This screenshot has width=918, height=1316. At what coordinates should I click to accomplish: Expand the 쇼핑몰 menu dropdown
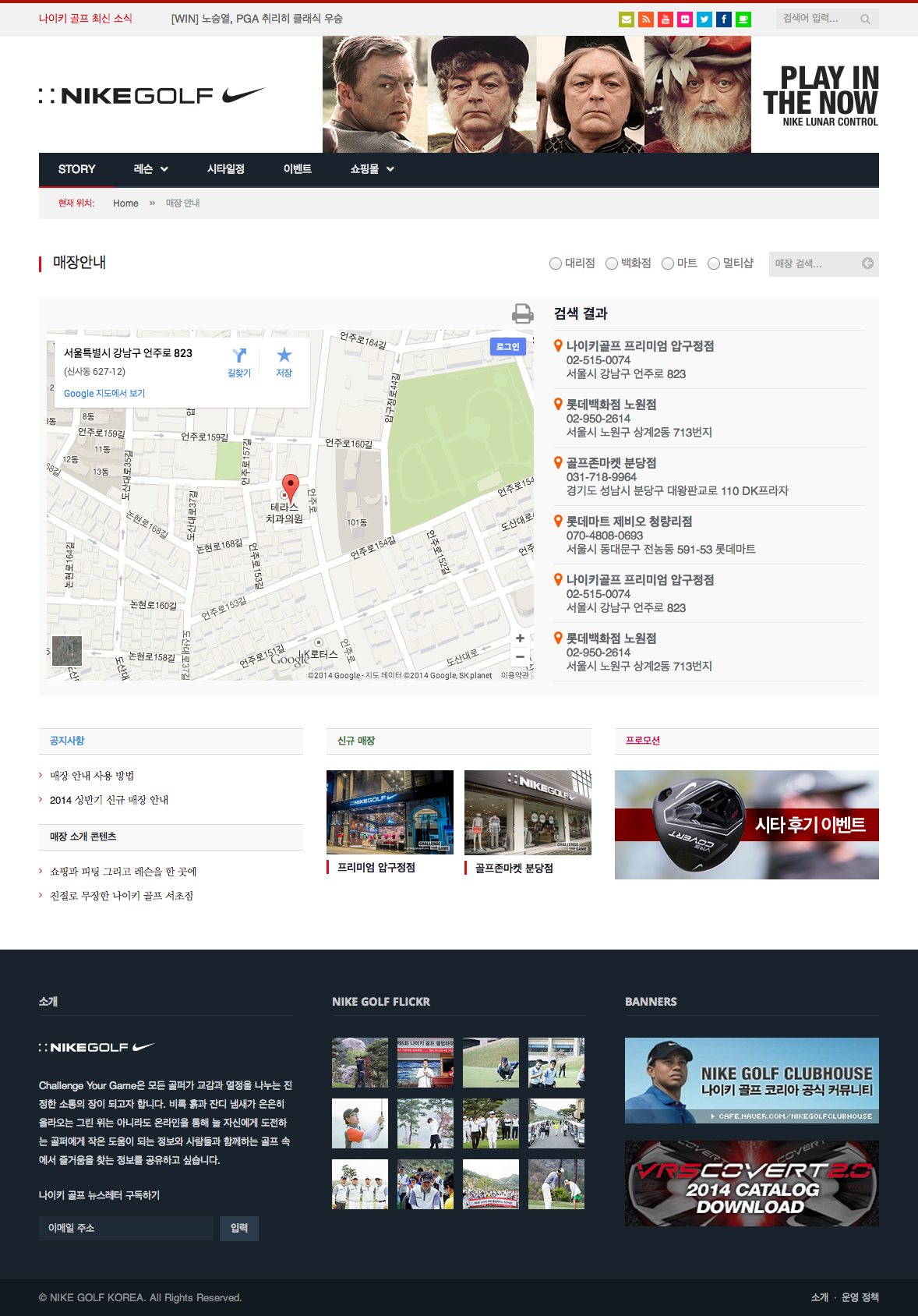tap(372, 169)
